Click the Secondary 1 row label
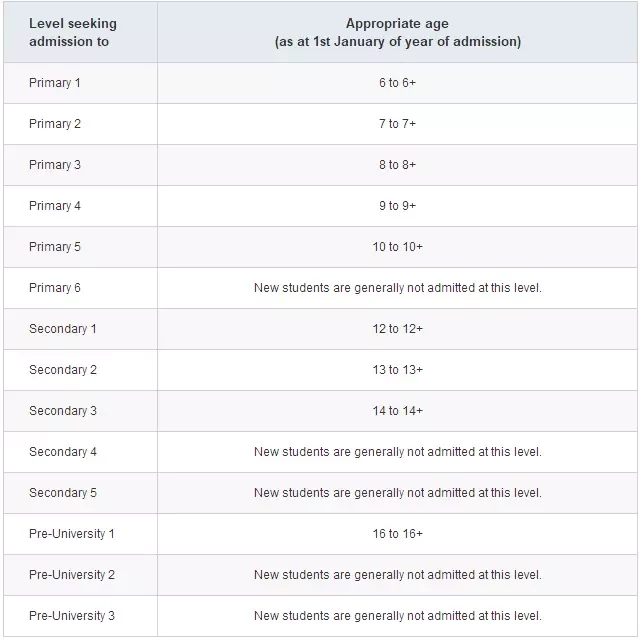 pos(62,329)
